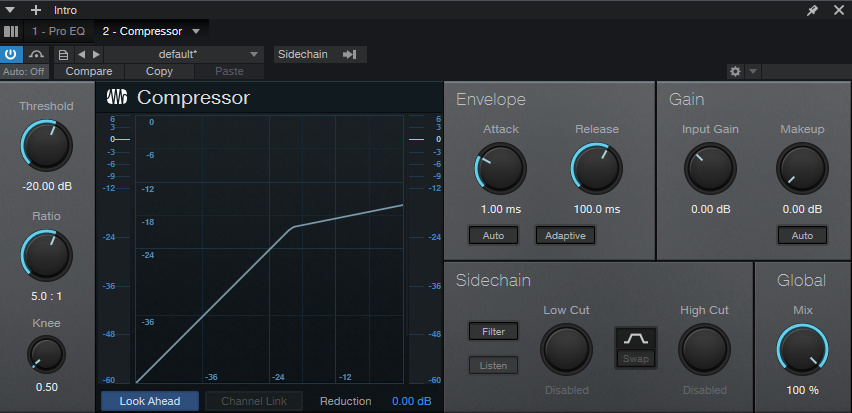Open the gear settings icon
This screenshot has width=852, height=413.
tap(736, 72)
